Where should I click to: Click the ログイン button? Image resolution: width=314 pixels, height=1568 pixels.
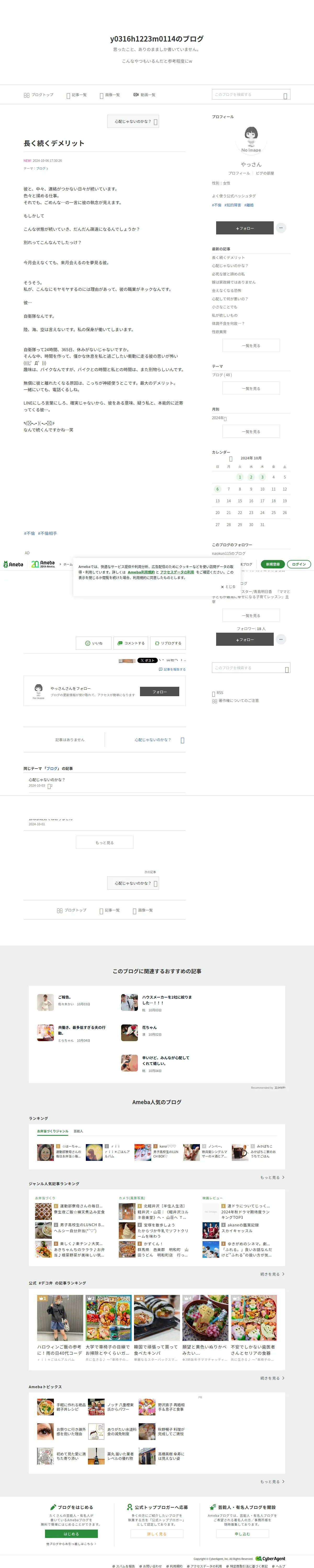tap(299, 564)
